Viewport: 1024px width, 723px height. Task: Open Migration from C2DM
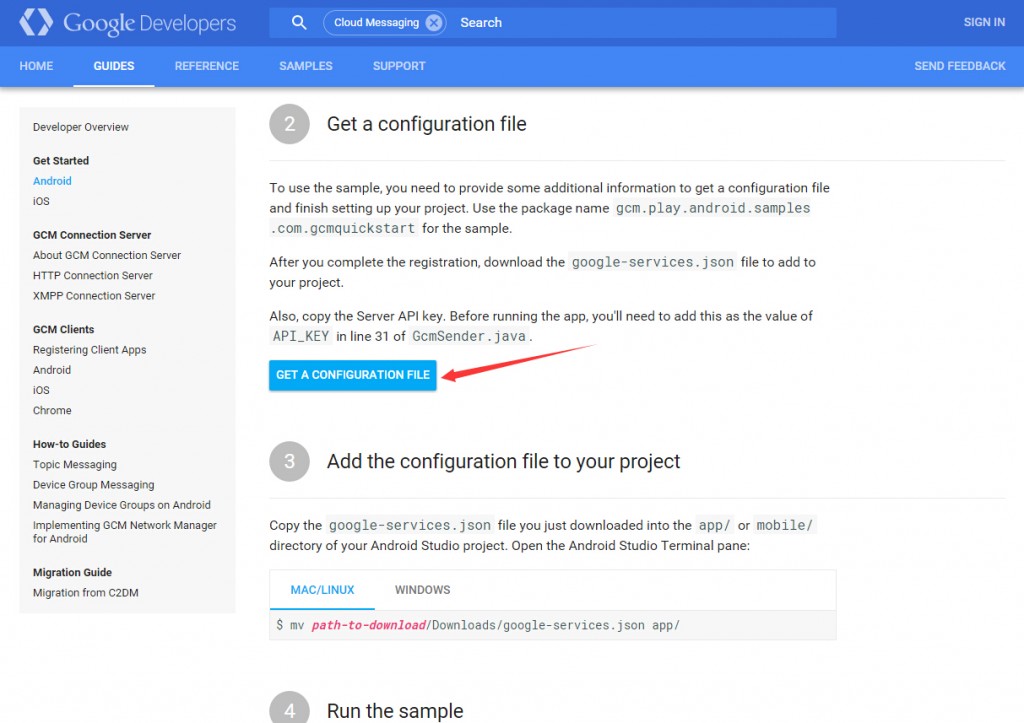(85, 592)
